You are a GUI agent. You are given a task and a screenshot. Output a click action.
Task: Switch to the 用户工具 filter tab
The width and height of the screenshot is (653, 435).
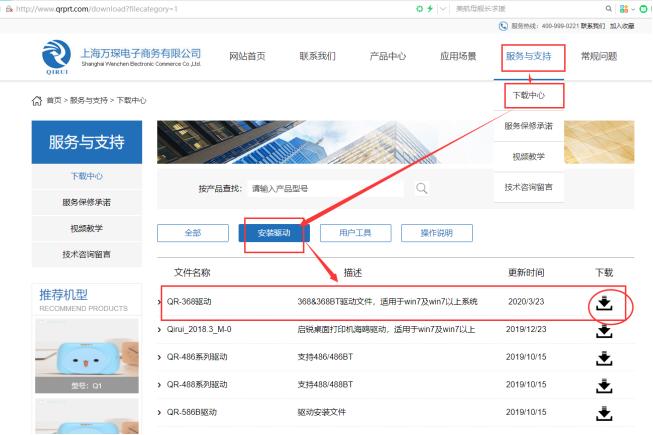tap(355, 233)
